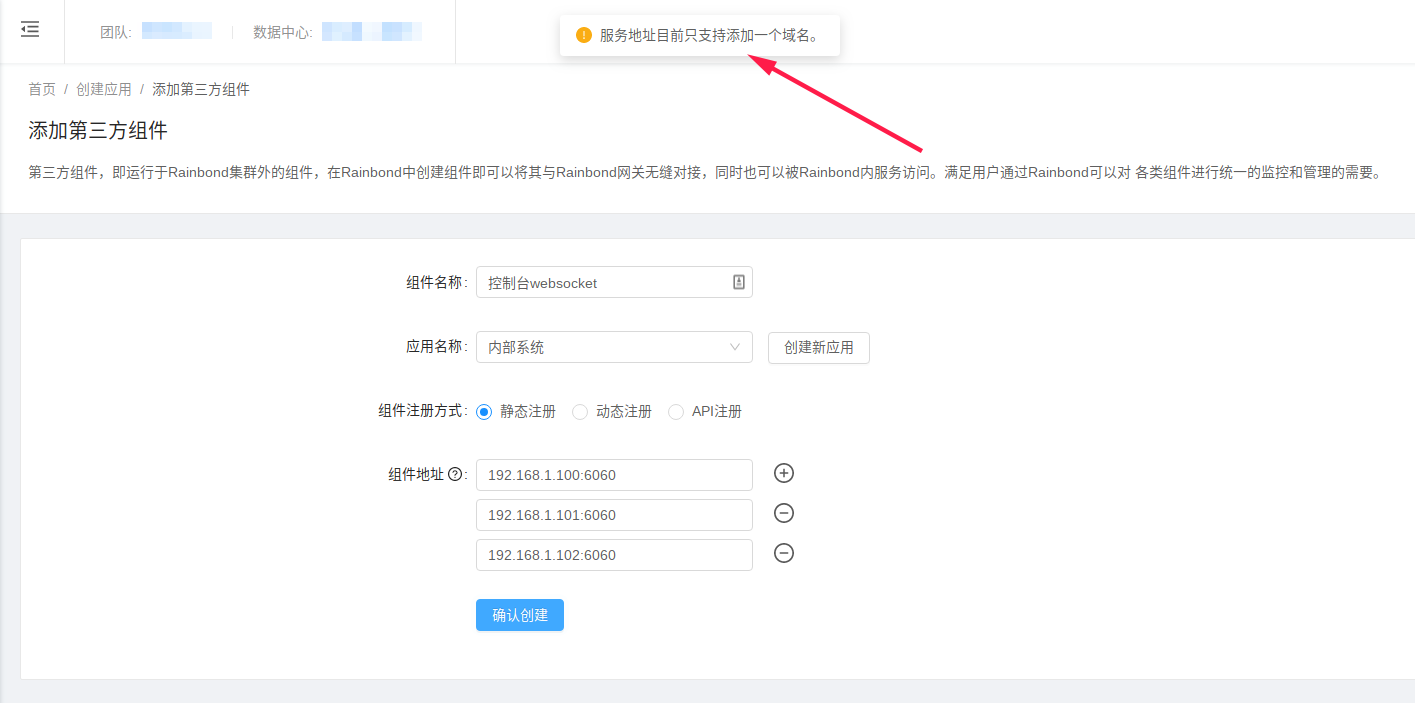Open the 应用名称 dropdown showing 内部系统
The height and width of the screenshot is (703, 1415).
(x=614, y=347)
